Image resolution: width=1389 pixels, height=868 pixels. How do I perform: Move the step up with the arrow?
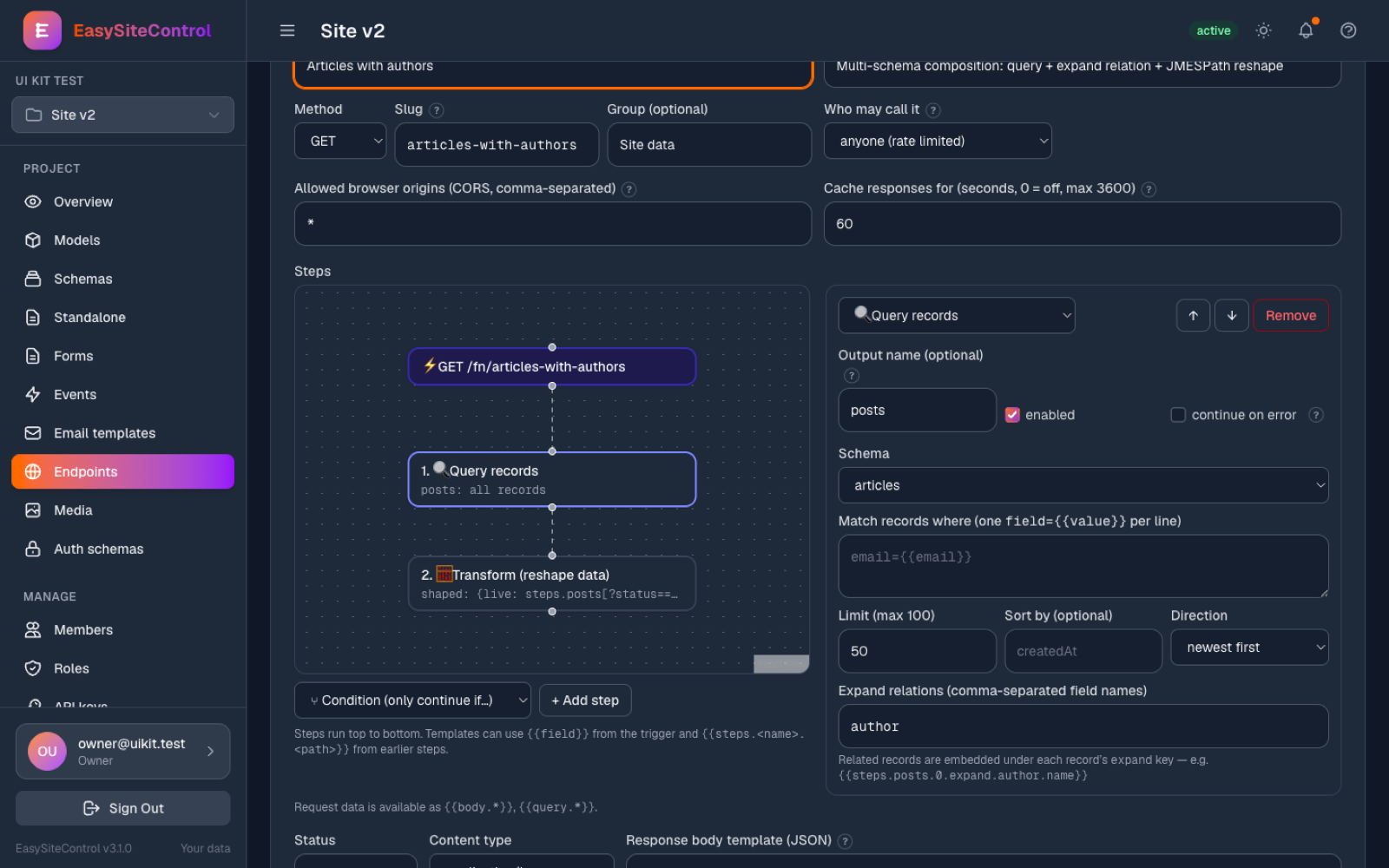(1193, 315)
